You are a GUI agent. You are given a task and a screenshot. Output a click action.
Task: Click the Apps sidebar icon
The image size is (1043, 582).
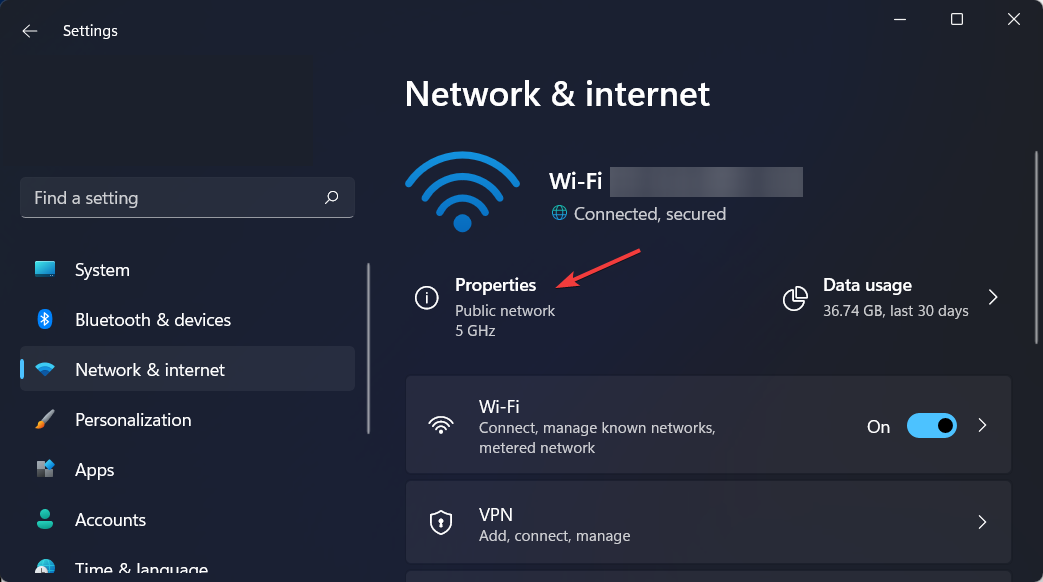[x=44, y=469]
